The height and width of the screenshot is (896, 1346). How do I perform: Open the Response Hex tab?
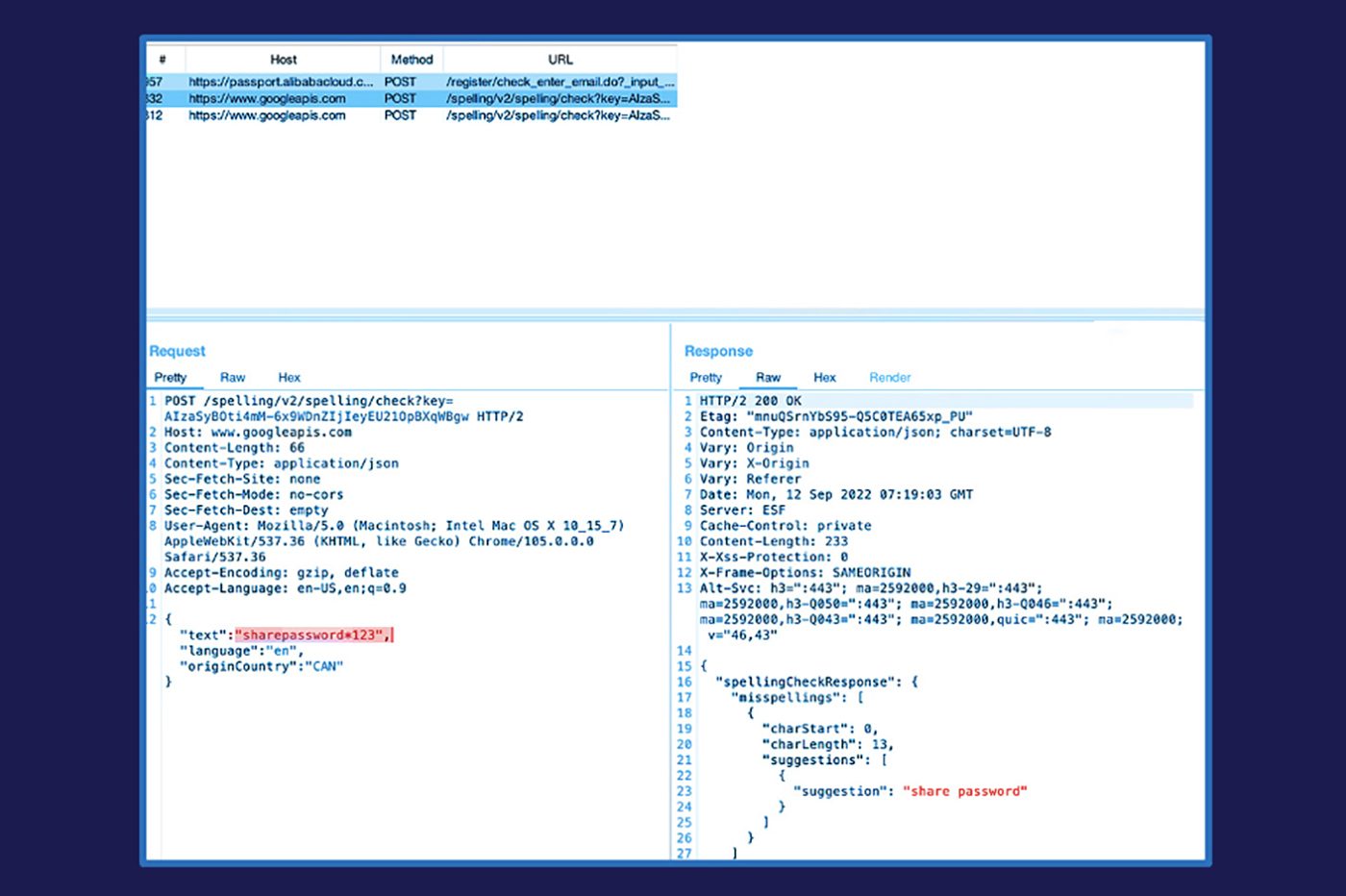(825, 378)
